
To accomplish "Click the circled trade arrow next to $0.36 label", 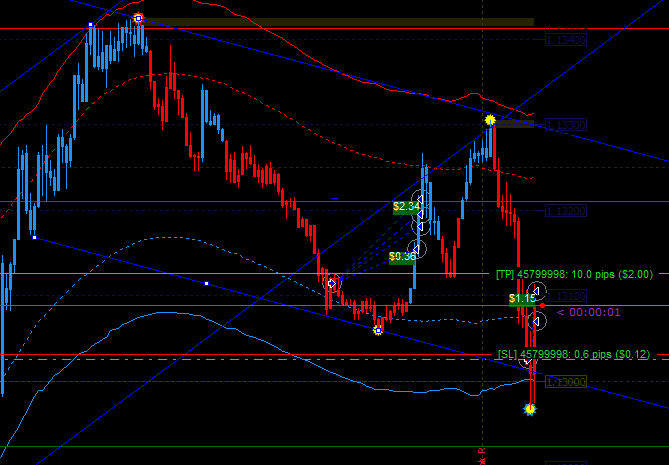I will tap(417, 249).
